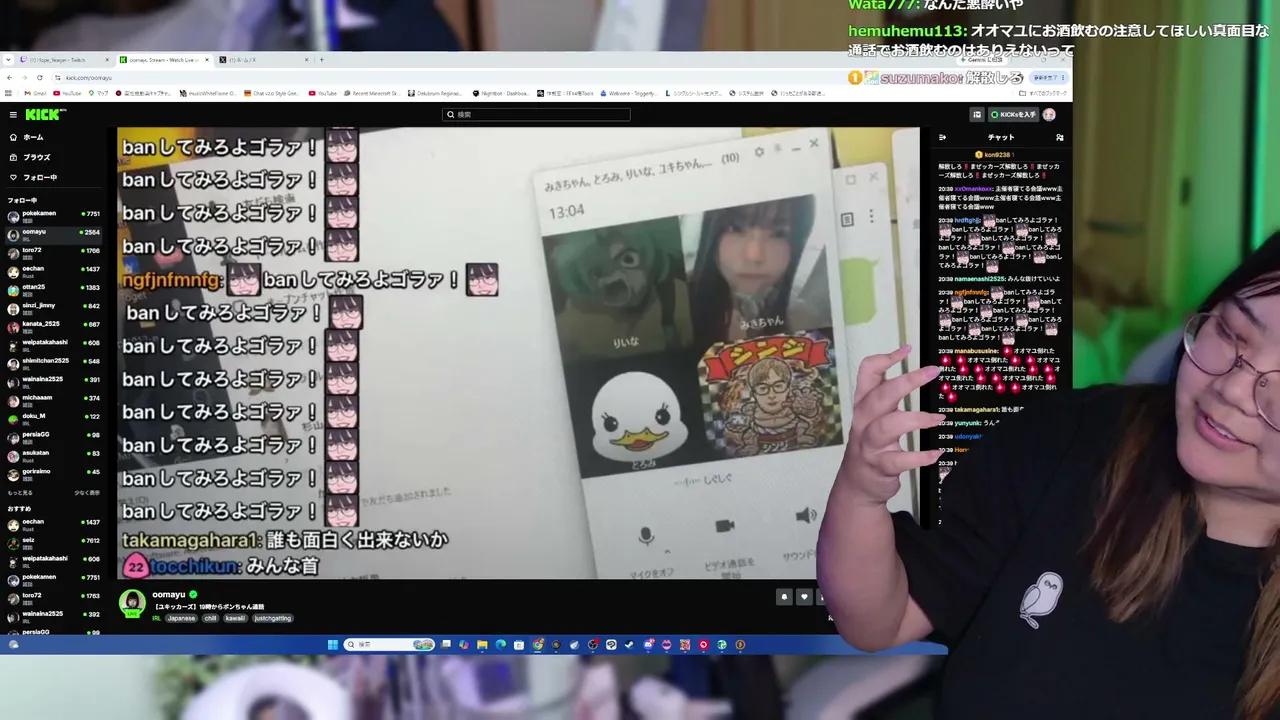Open ブラウズ in Kick sidebar
The width and height of the screenshot is (1280, 720).
coord(52,157)
